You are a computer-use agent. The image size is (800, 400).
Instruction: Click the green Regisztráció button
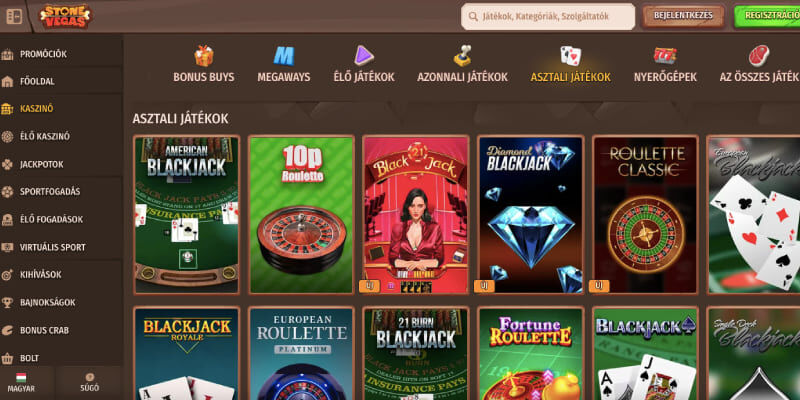(767, 16)
